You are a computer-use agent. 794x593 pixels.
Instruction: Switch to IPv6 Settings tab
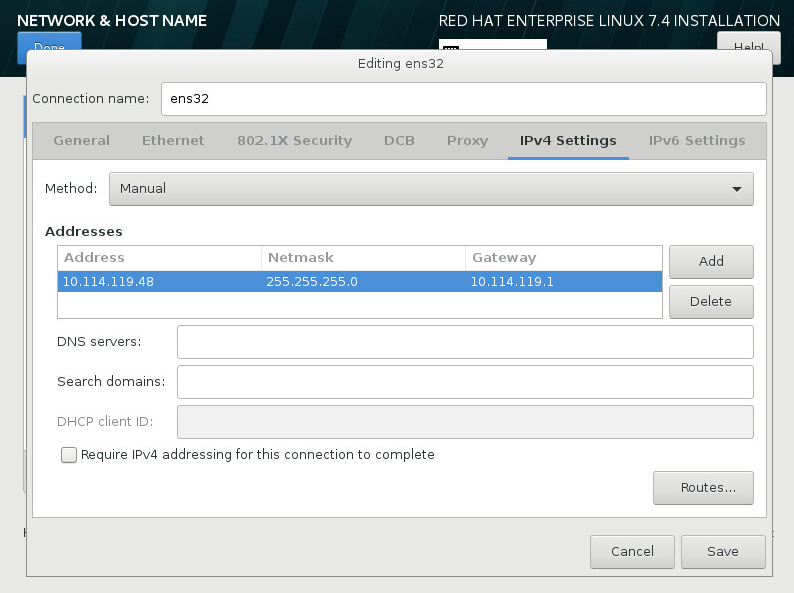(697, 140)
